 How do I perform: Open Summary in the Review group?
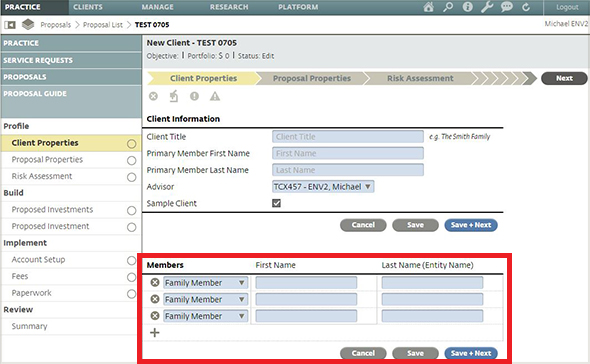pyautogui.click(x=29, y=326)
